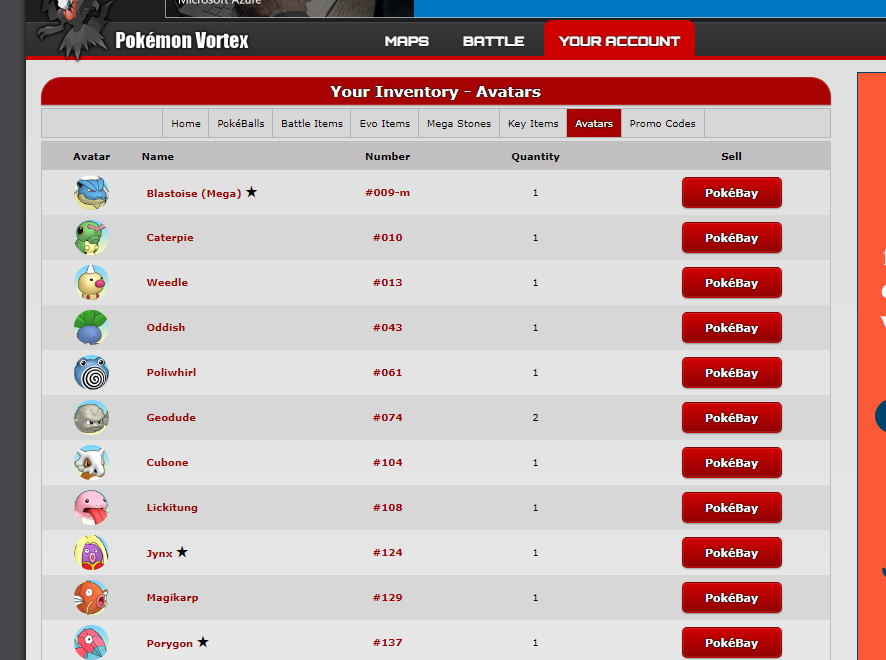
Task: Open the Your Account tab
Action: click(x=619, y=41)
